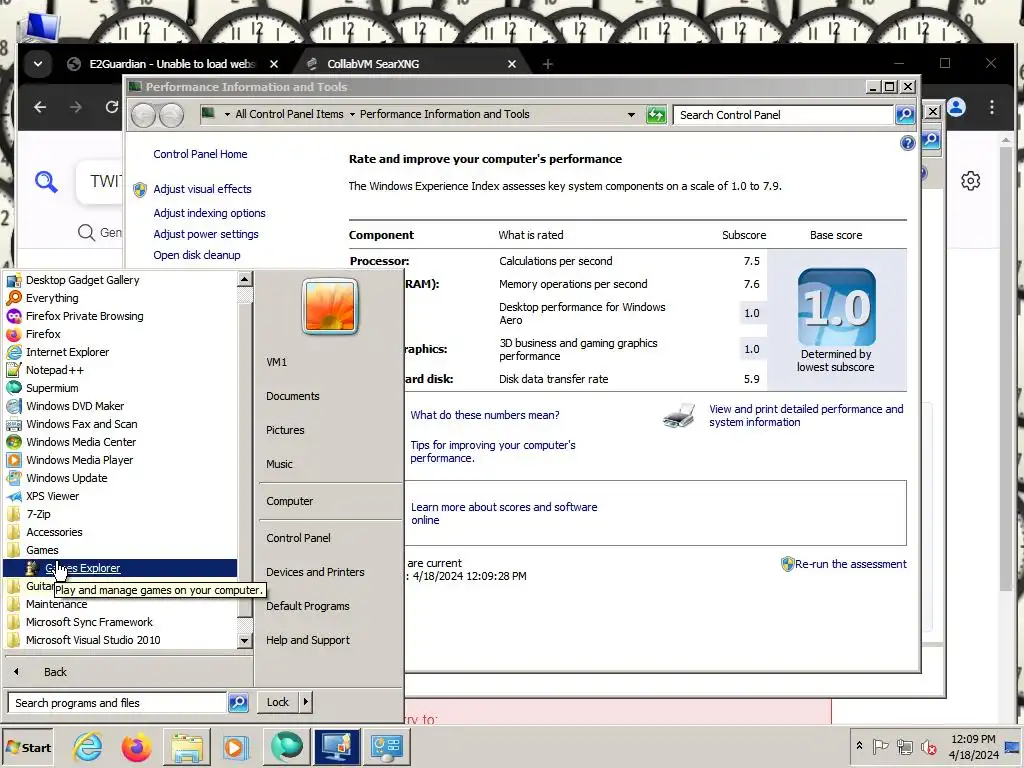1024x768 pixels.
Task: Open Supermium from Start menu list
Action: [x=52, y=388]
